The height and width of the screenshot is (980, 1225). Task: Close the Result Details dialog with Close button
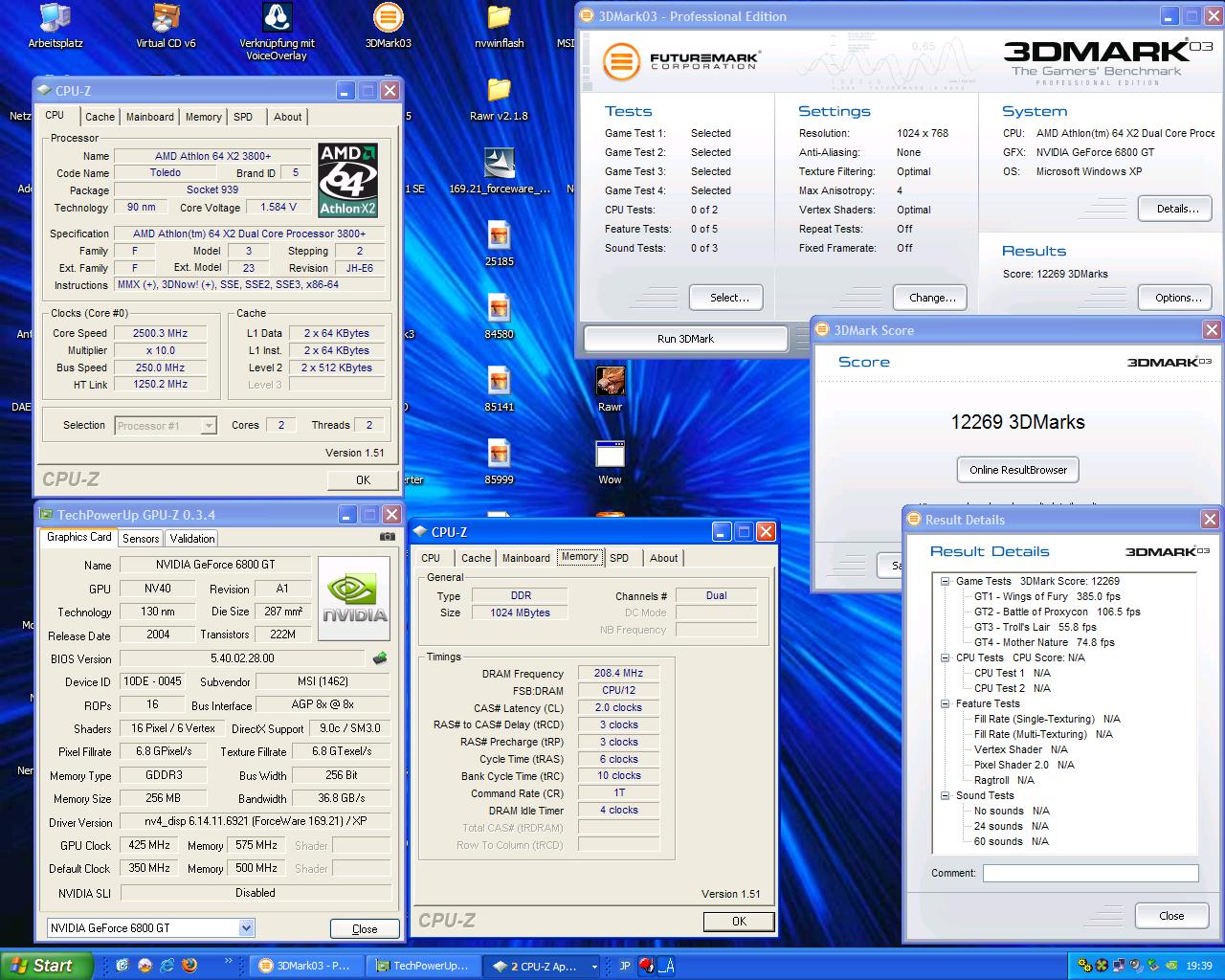tap(1171, 916)
